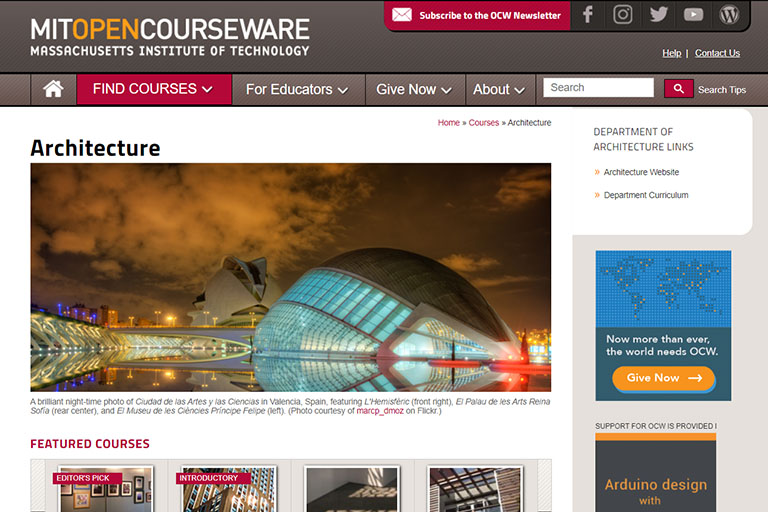Open the Search Tips link
Image resolution: width=768 pixels, height=512 pixels.
click(722, 90)
